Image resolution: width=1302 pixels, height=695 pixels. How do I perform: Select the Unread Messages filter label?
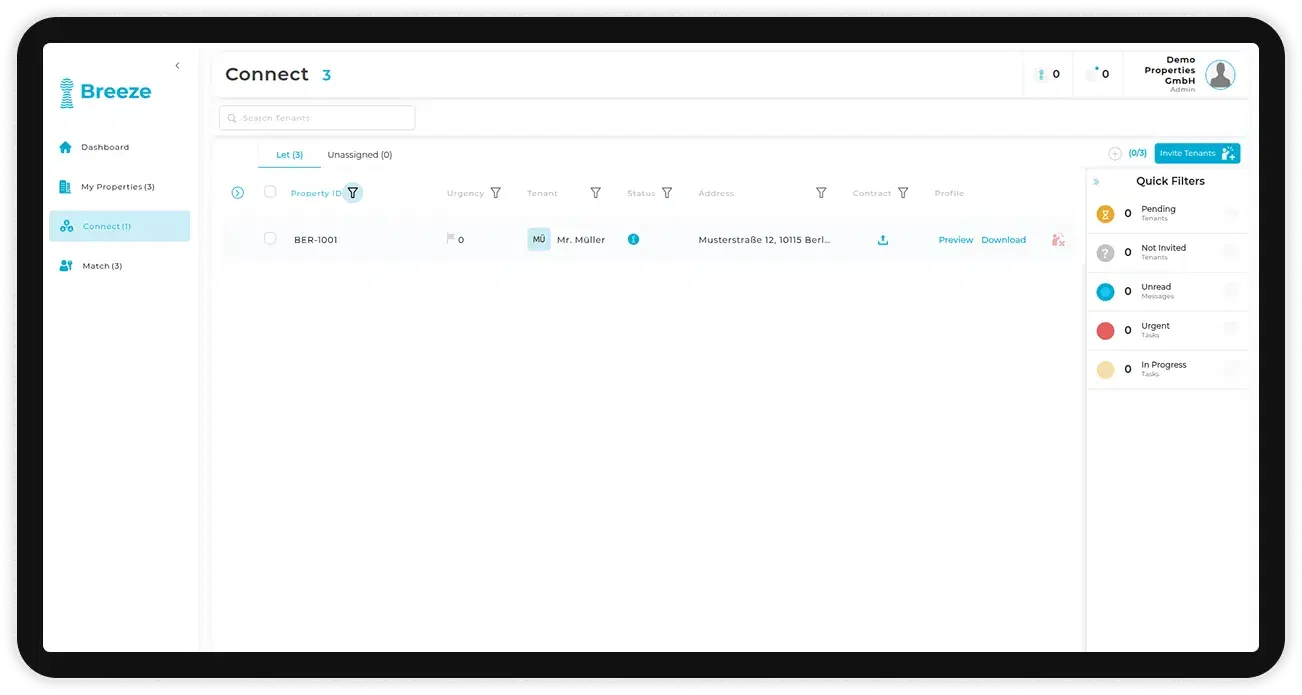(1157, 291)
